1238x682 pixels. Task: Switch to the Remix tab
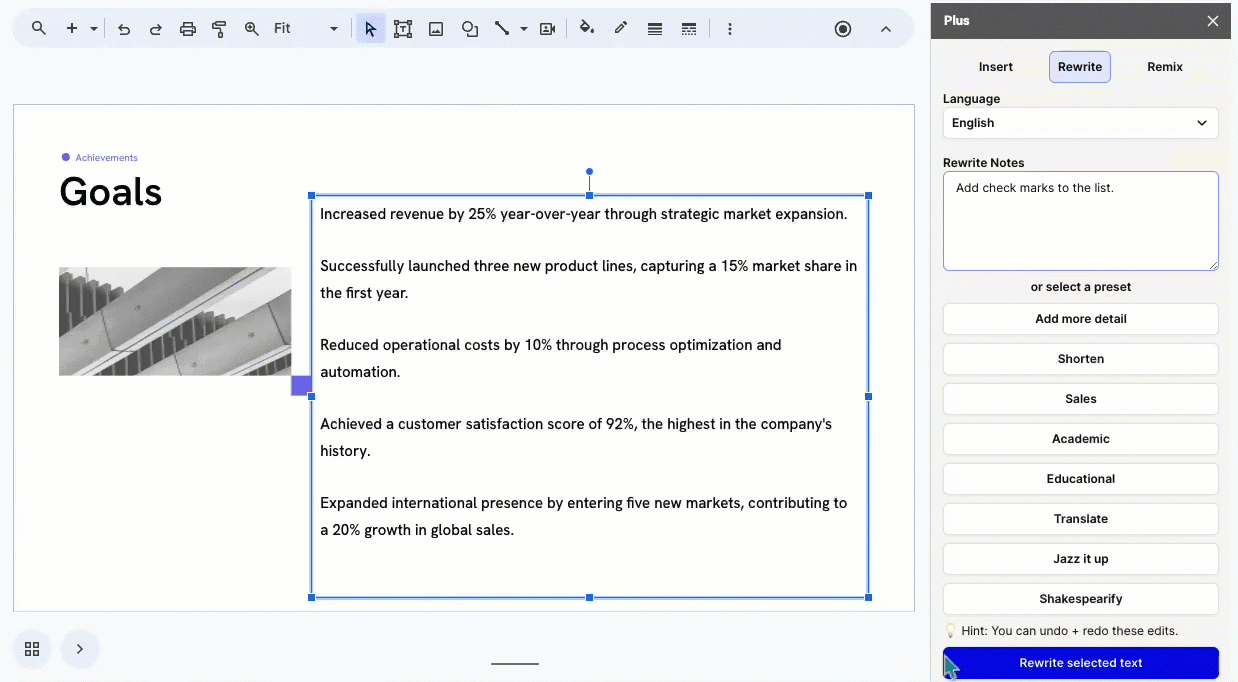tap(1165, 67)
